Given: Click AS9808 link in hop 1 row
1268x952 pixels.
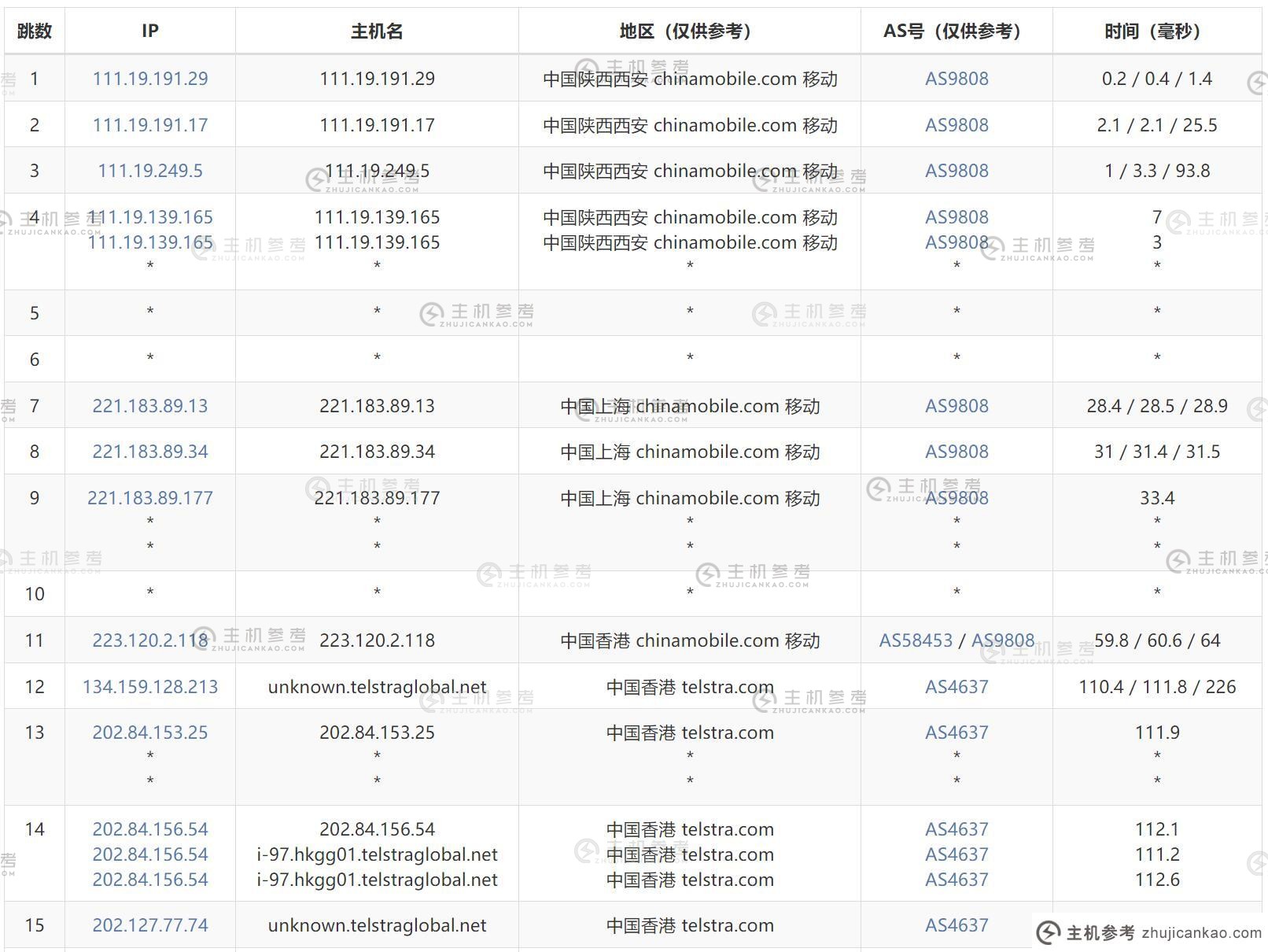Looking at the screenshot, I should (x=957, y=79).
